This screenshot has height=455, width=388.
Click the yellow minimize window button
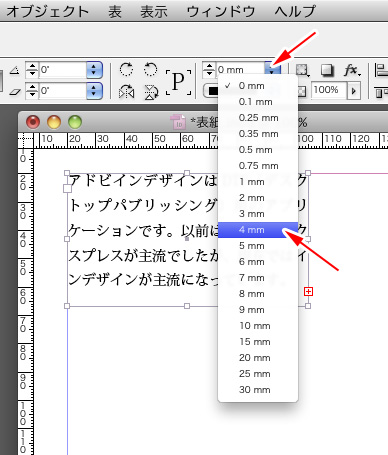[x=54, y=122]
